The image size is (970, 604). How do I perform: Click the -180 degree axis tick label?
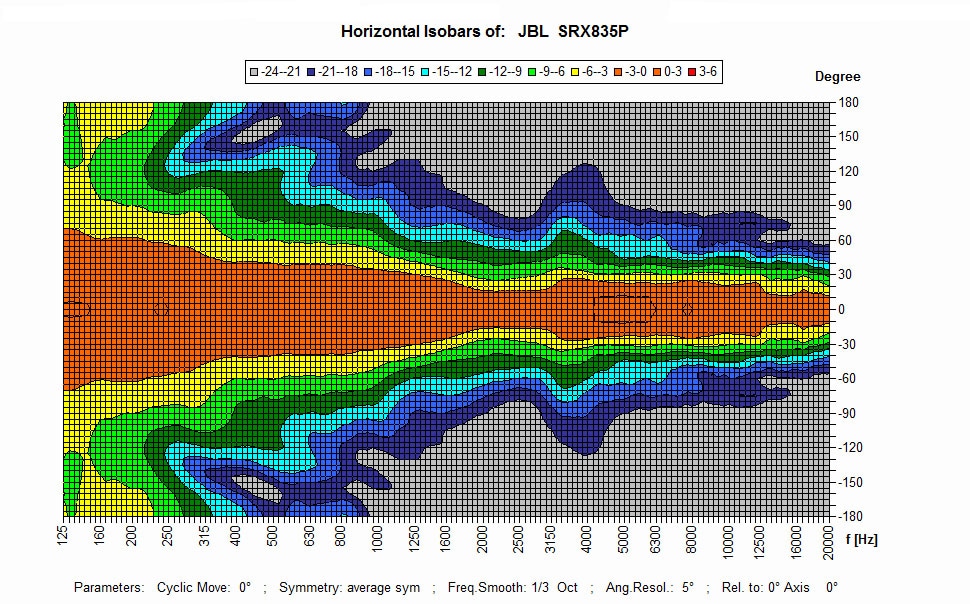point(850,517)
